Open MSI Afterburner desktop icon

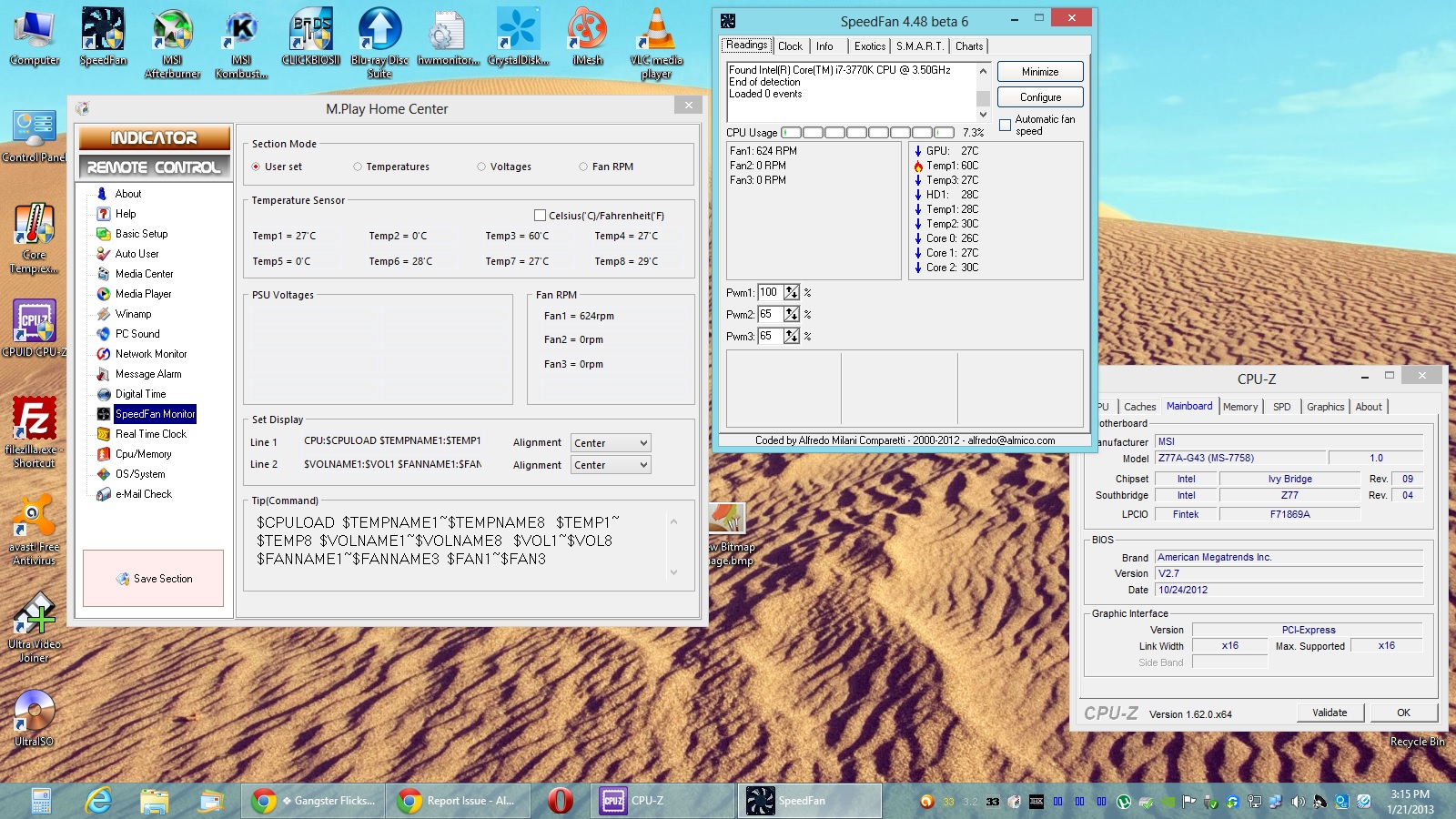[172, 43]
